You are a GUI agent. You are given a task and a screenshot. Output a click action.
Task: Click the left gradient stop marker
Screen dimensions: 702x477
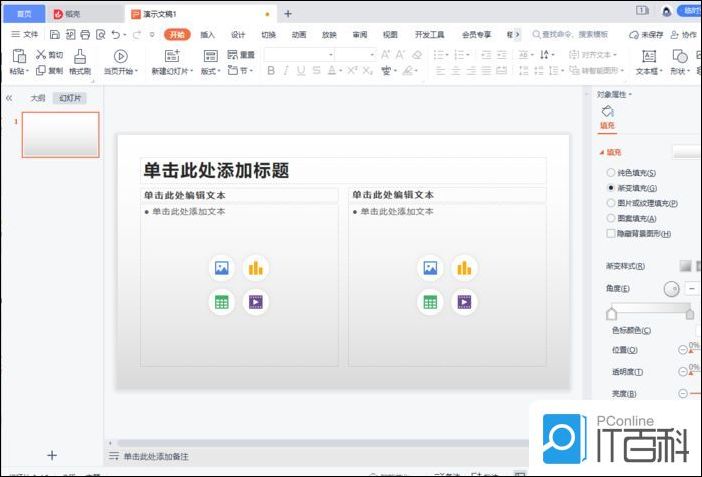[x=611, y=314]
